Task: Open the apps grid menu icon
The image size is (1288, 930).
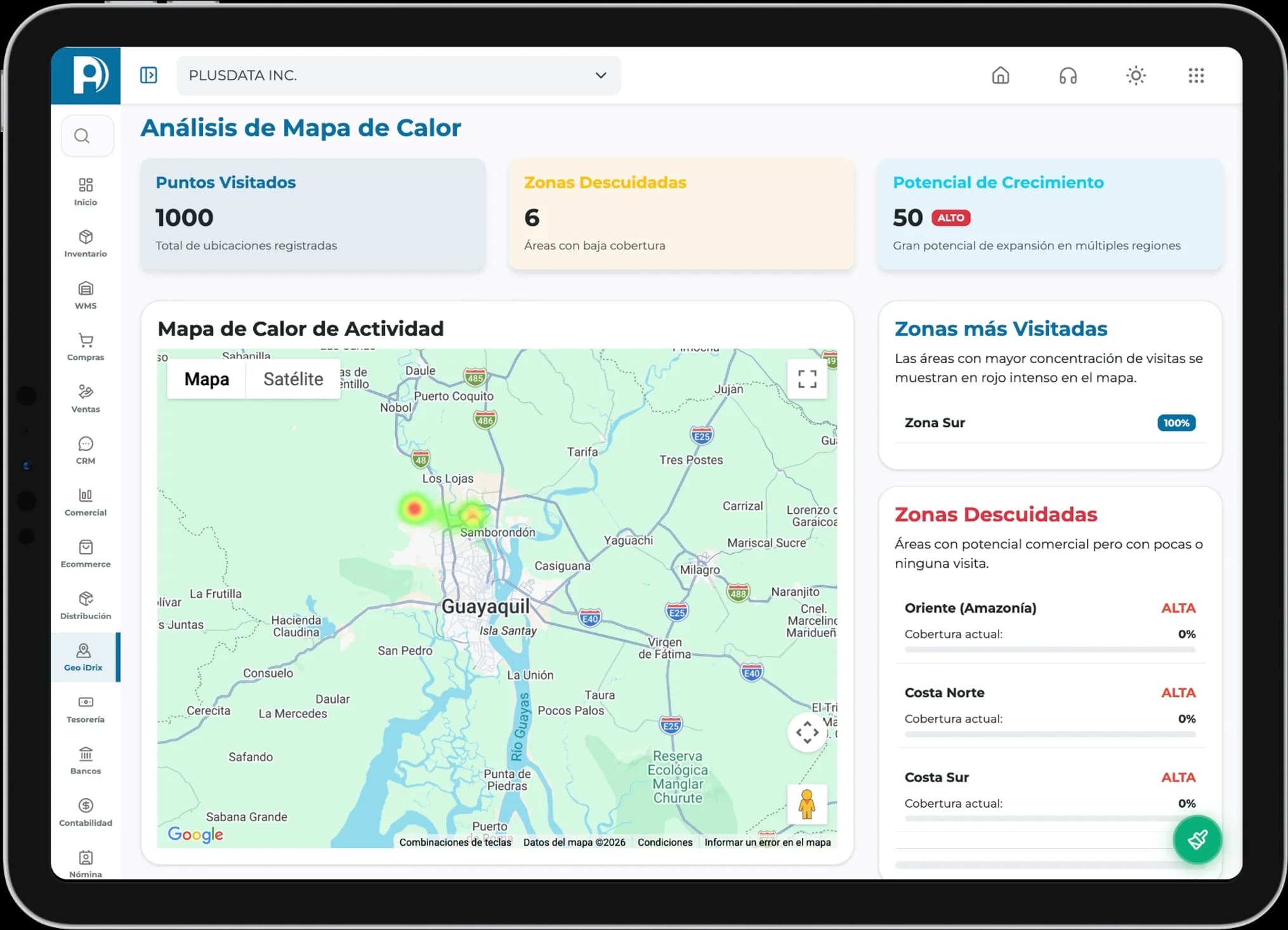Action: coord(1196,76)
